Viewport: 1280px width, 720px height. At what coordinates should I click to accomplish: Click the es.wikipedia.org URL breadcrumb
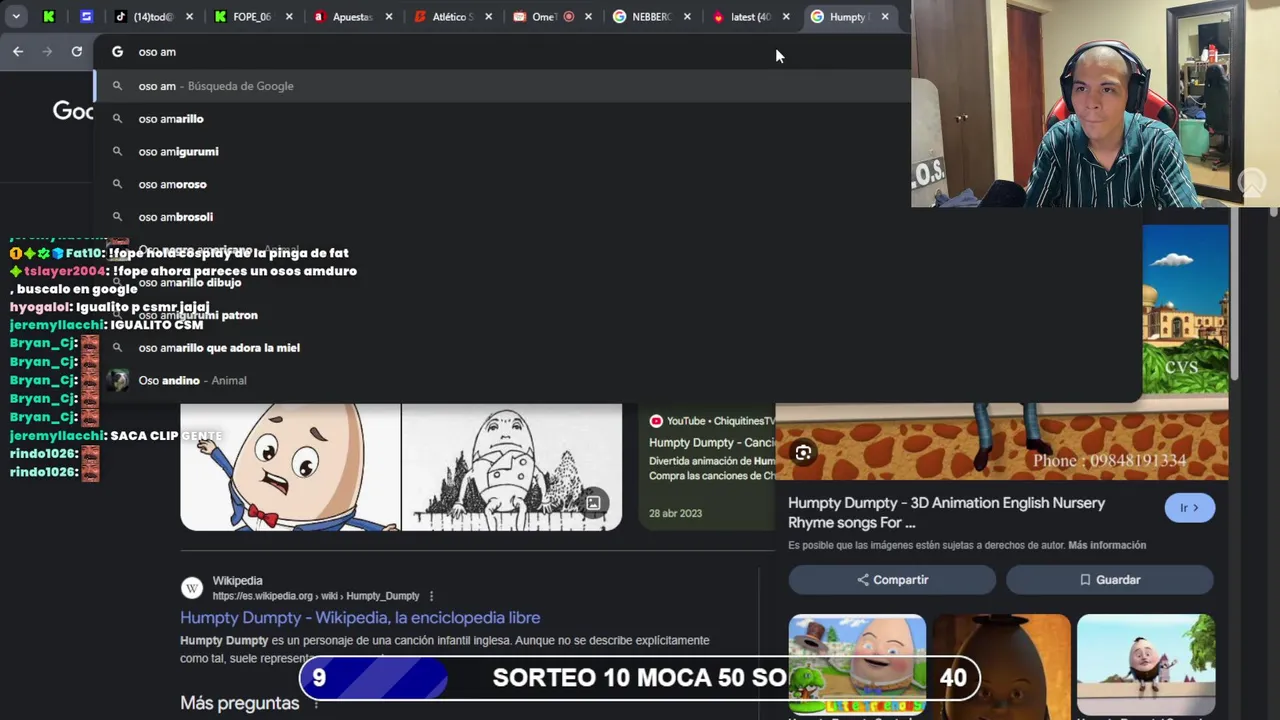pos(315,596)
